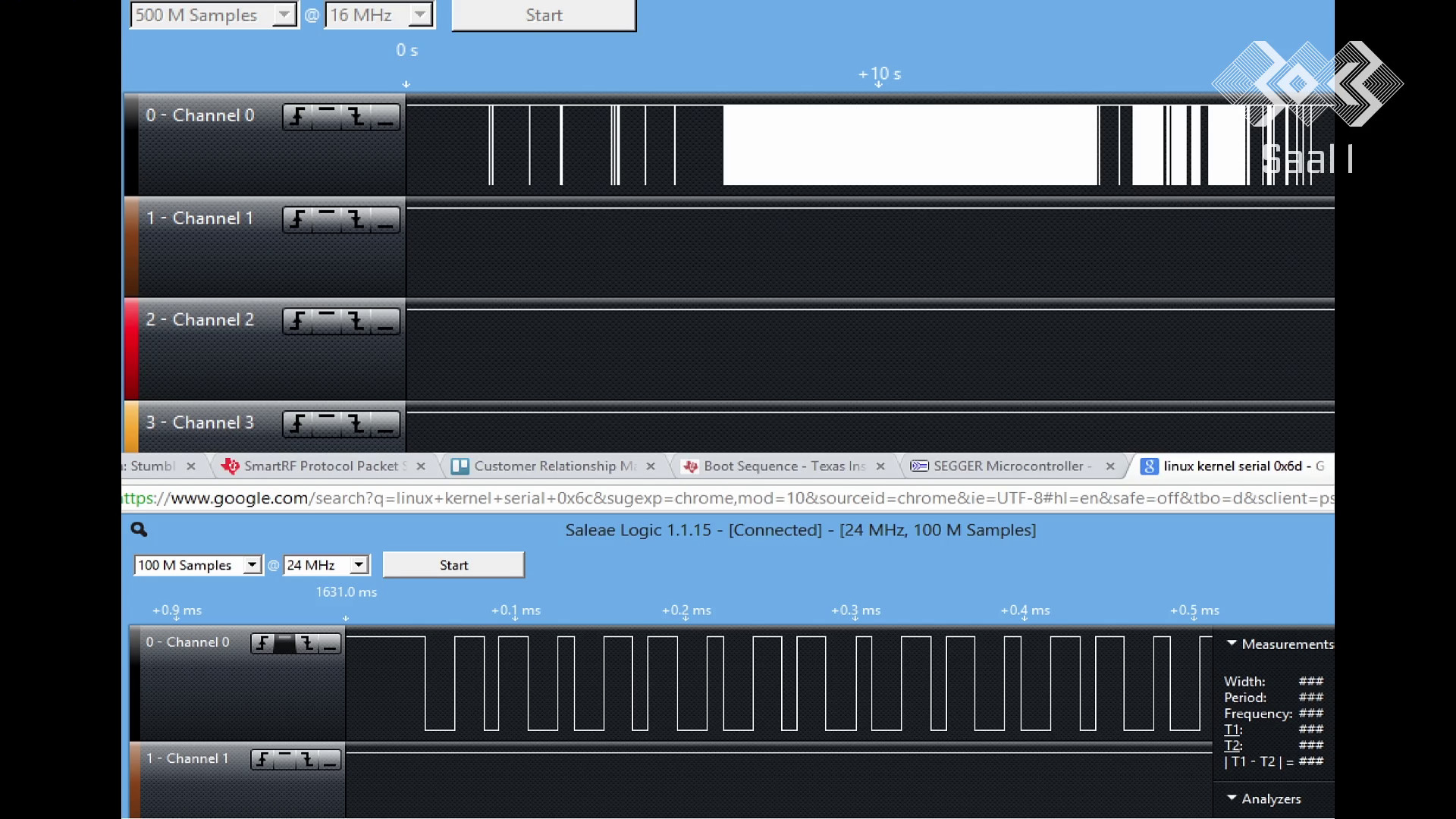Click the 1631.0 ms time label
This screenshot has width=1456, height=819.
(x=347, y=592)
